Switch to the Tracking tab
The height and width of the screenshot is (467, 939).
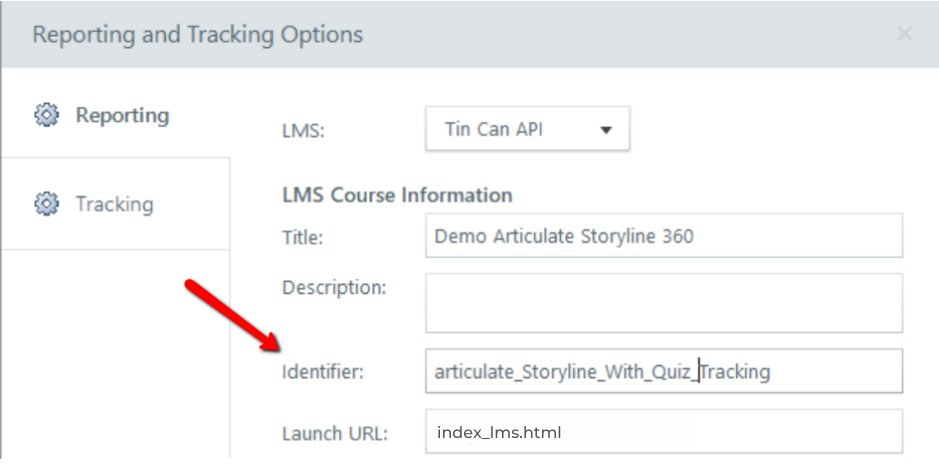[116, 204]
